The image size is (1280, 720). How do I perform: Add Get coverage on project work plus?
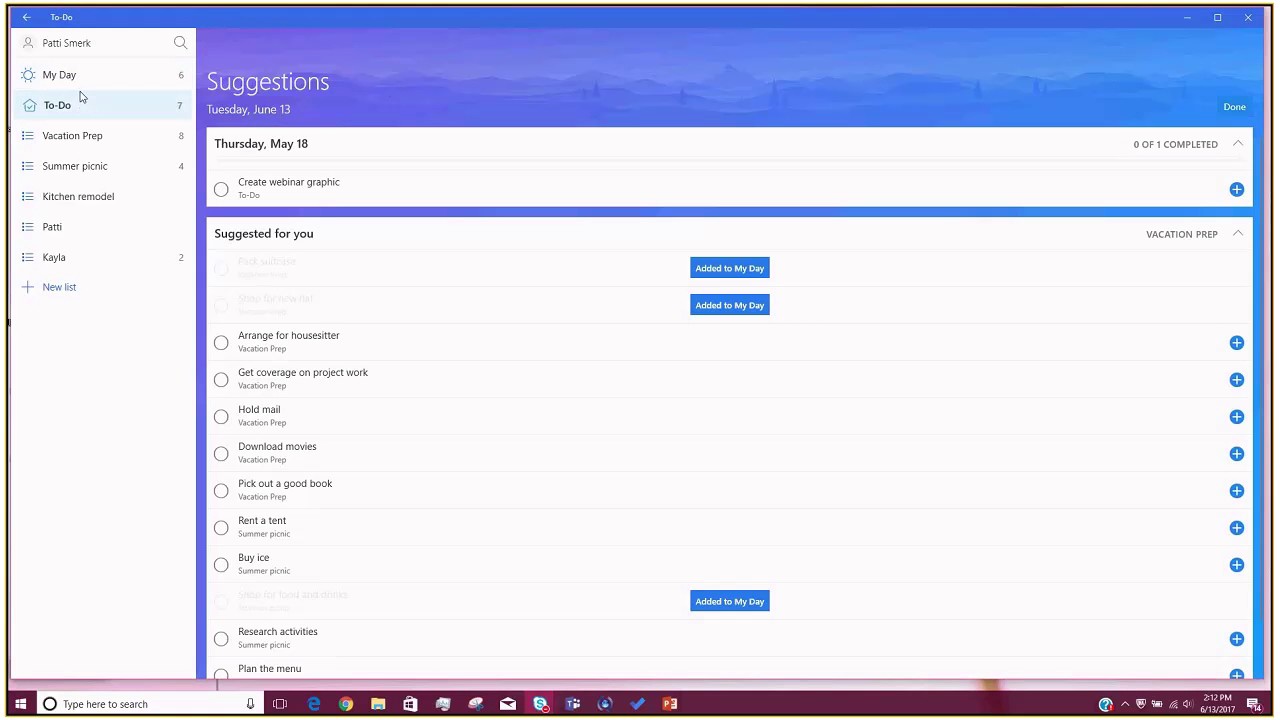pos(1236,380)
